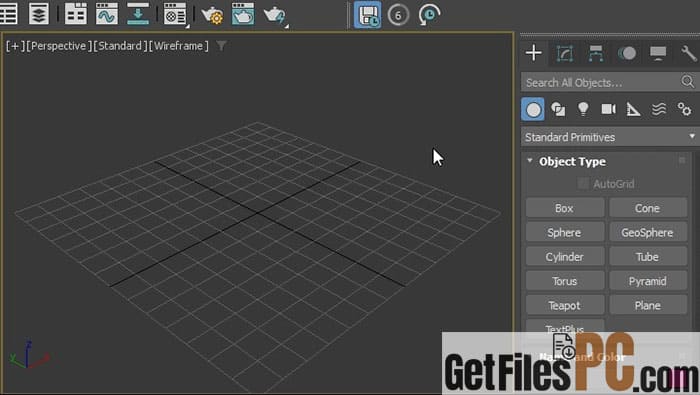Open the Layer Explorer icon
The width and height of the screenshot is (700, 395).
click(x=39, y=14)
